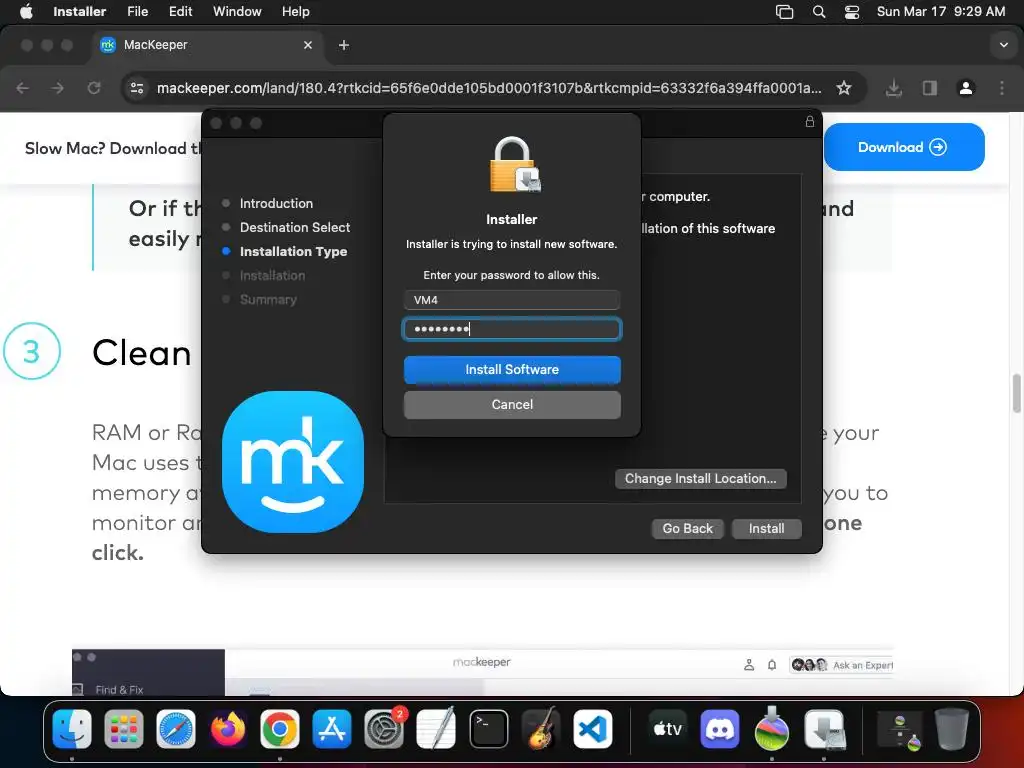Click the webpage vertical scrollbar
Image resolution: width=1024 pixels, height=768 pixels.
[x=1016, y=393]
